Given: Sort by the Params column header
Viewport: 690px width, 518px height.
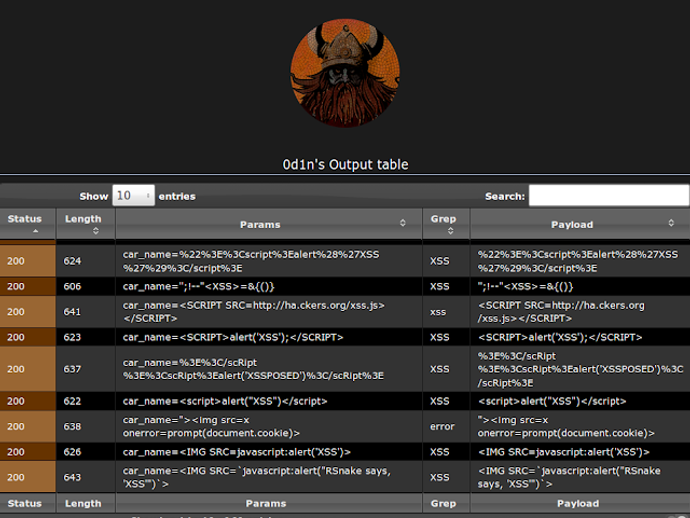Looking at the screenshot, I should click(x=269, y=224).
